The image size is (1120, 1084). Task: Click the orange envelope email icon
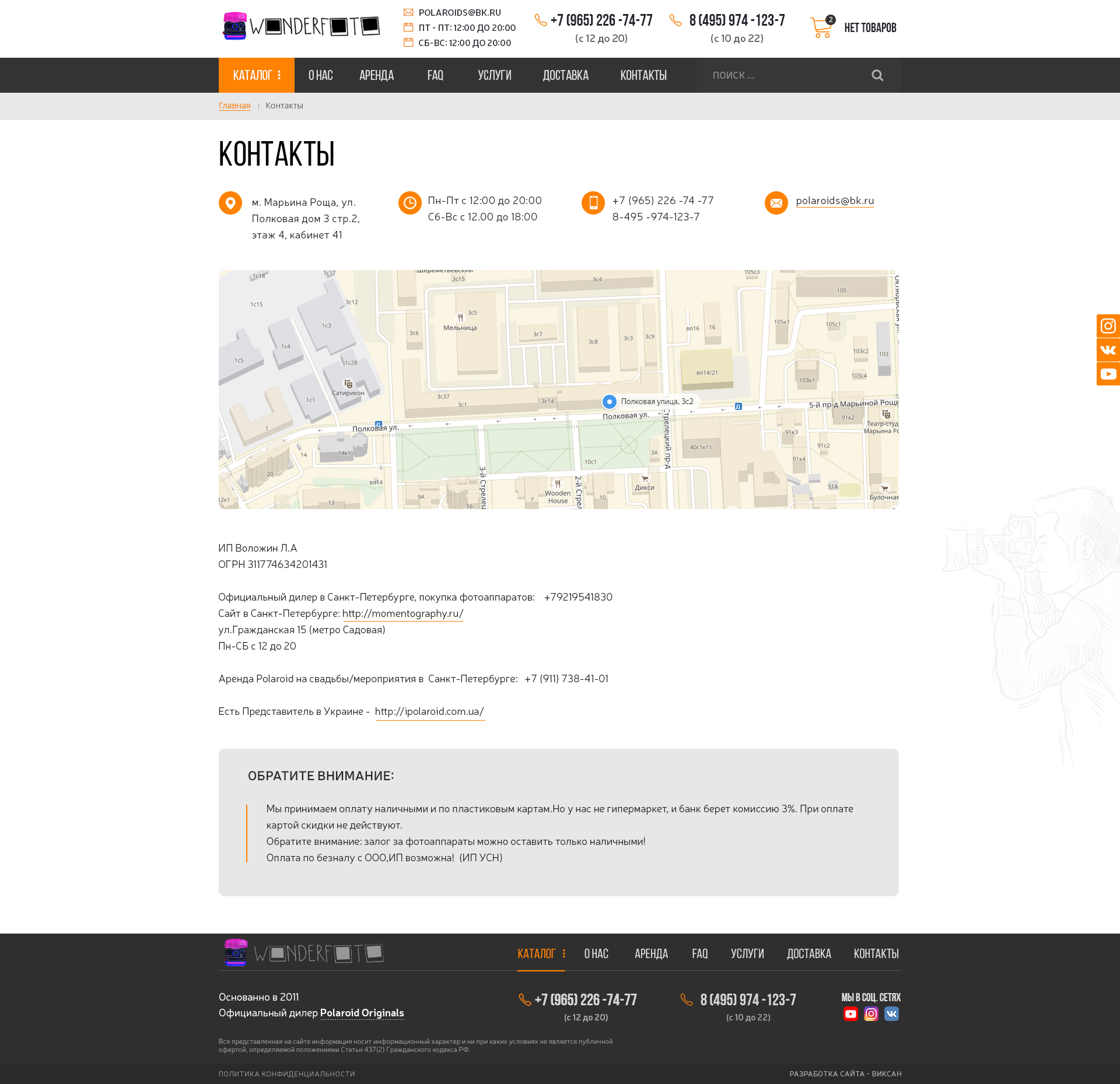point(776,203)
